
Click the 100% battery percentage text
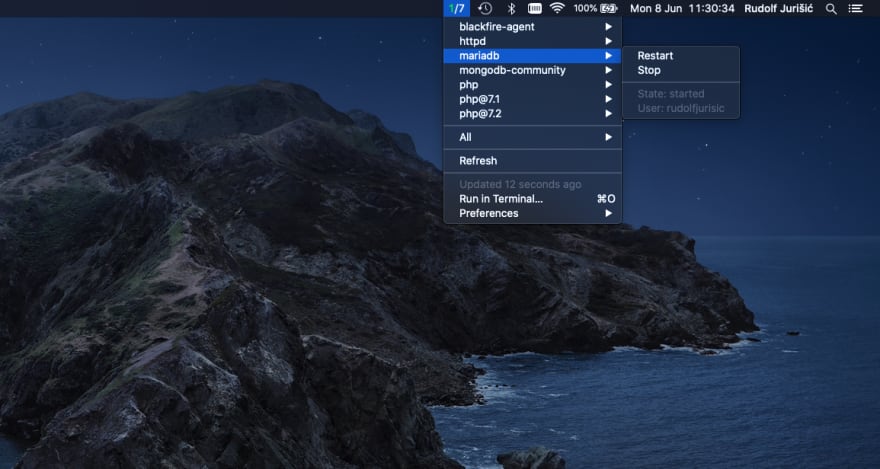pyautogui.click(x=585, y=8)
